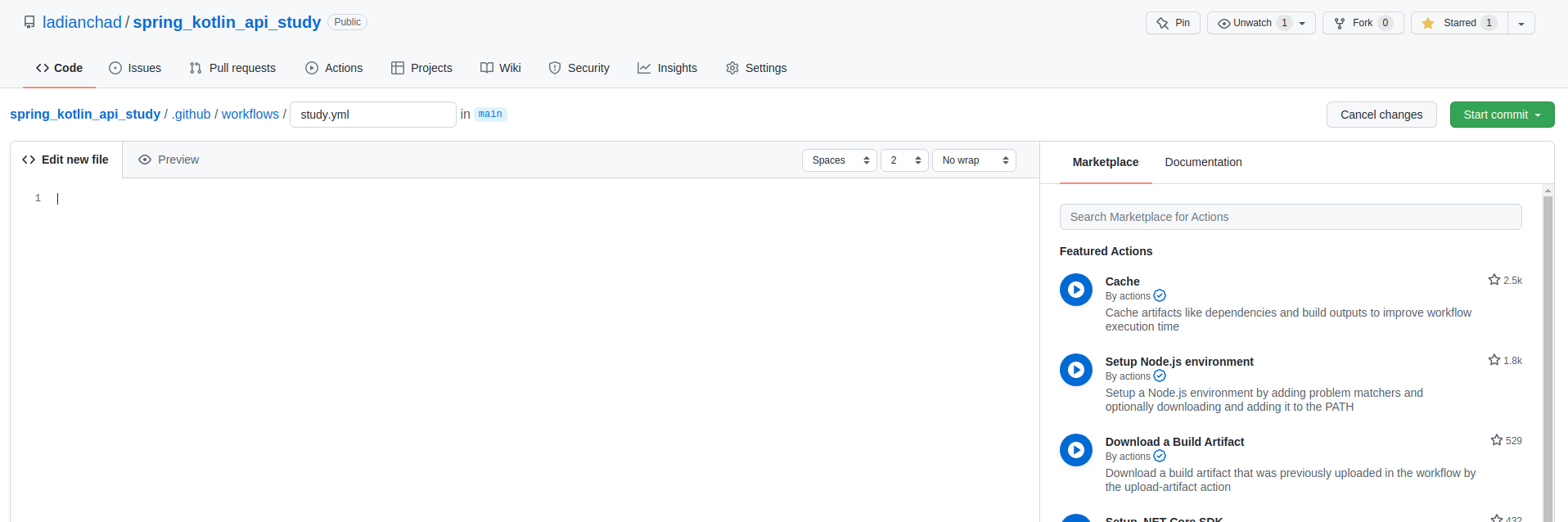Click verified badge under Download a Build Artifact
Screen dimensions: 1568x522
click(x=1160, y=457)
